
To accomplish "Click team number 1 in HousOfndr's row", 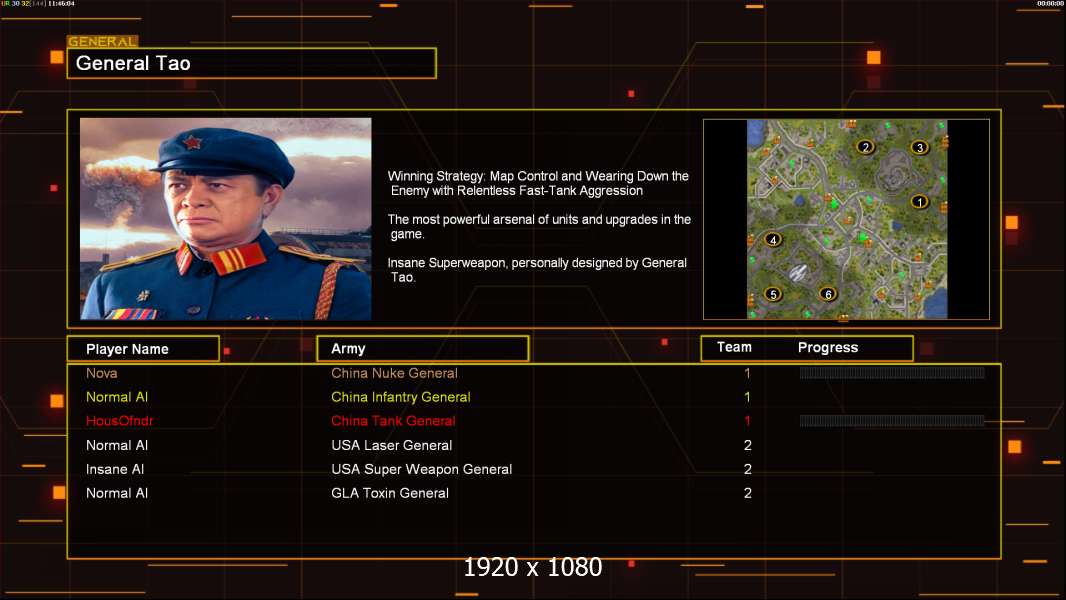I will click(x=747, y=421).
